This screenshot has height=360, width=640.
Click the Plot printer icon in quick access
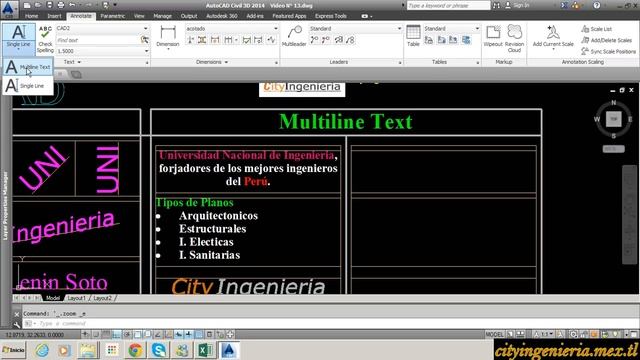61,5
